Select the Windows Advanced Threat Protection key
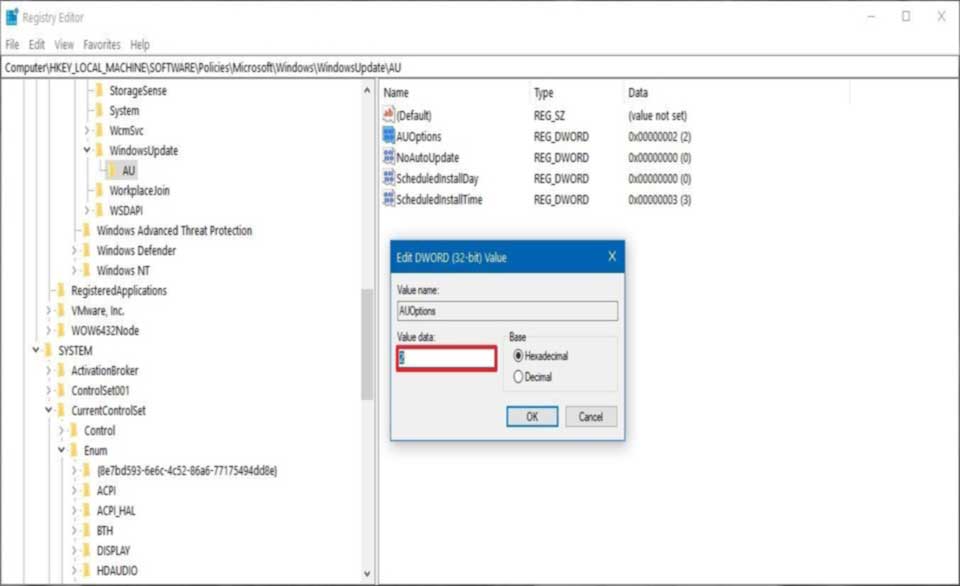This screenshot has height=586, width=960. pos(174,230)
